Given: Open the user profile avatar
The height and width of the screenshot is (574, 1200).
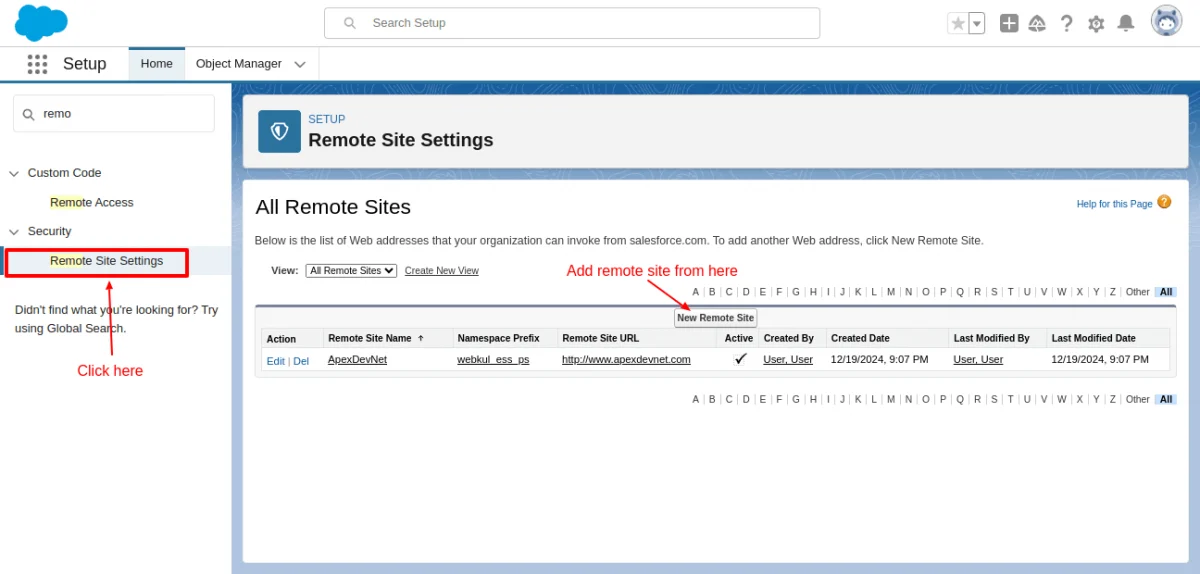Looking at the screenshot, I should (1166, 21).
